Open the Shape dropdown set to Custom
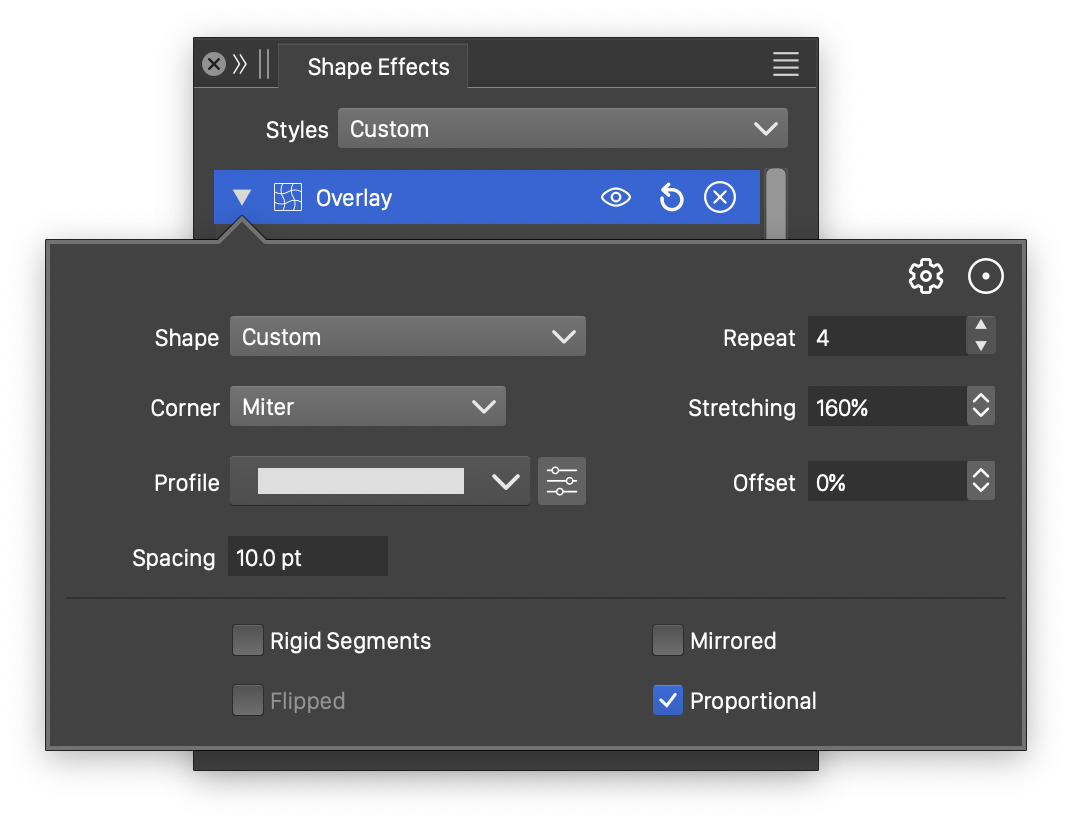This screenshot has height=824, width=1072. pyautogui.click(x=407, y=337)
